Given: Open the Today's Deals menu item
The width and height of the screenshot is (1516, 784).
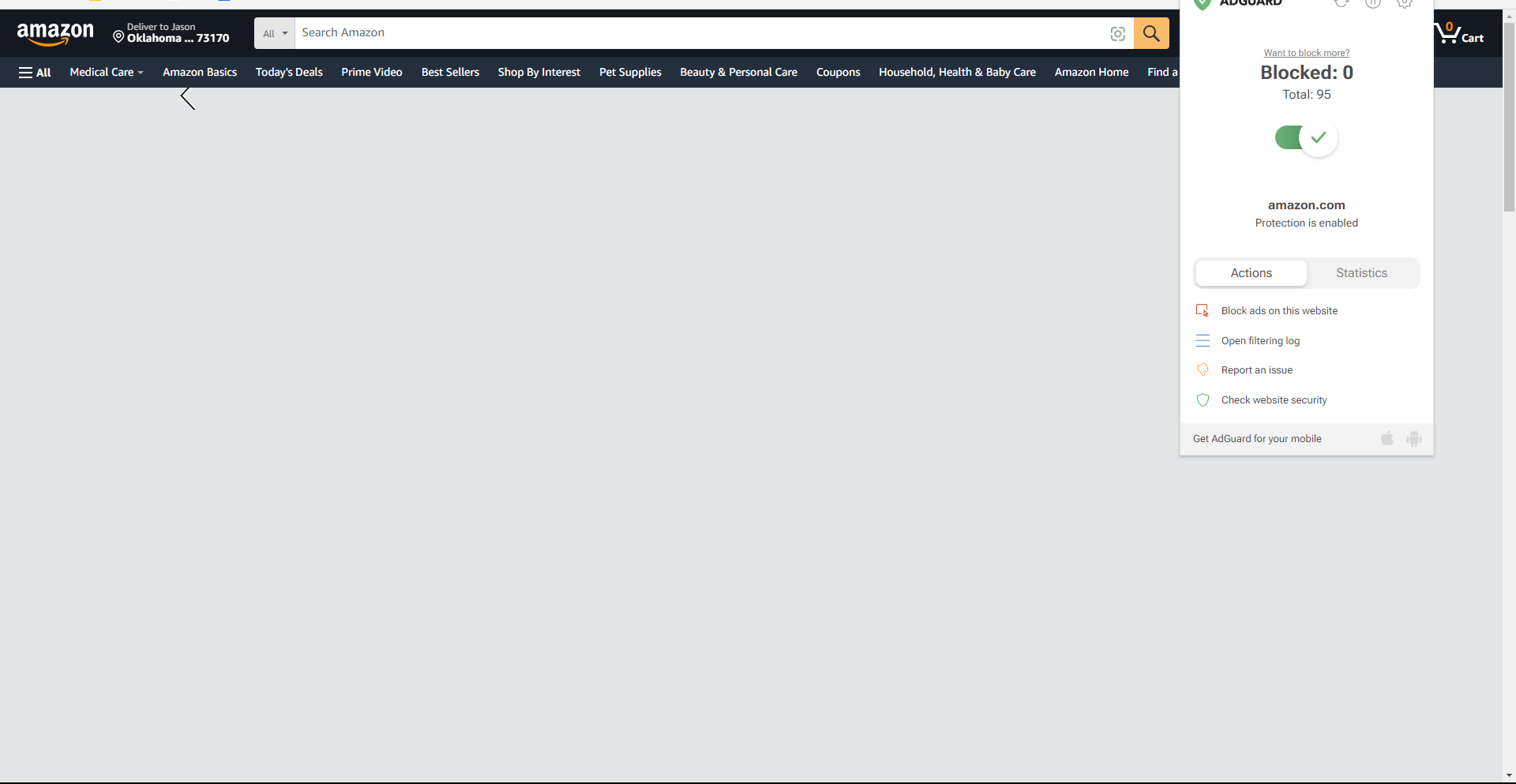Looking at the screenshot, I should [x=288, y=72].
